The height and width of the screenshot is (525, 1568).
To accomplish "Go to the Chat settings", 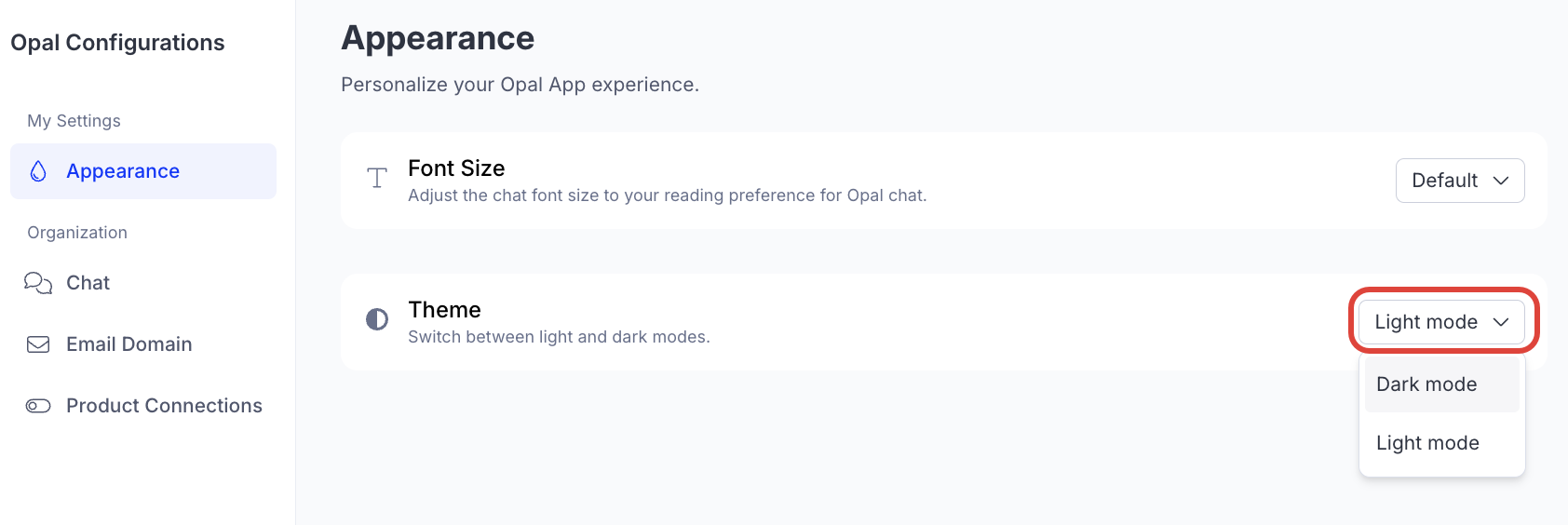I will tap(88, 283).
